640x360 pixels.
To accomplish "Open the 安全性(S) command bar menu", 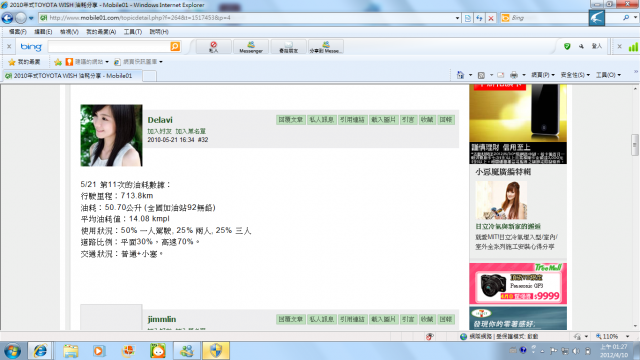I will [x=575, y=75].
